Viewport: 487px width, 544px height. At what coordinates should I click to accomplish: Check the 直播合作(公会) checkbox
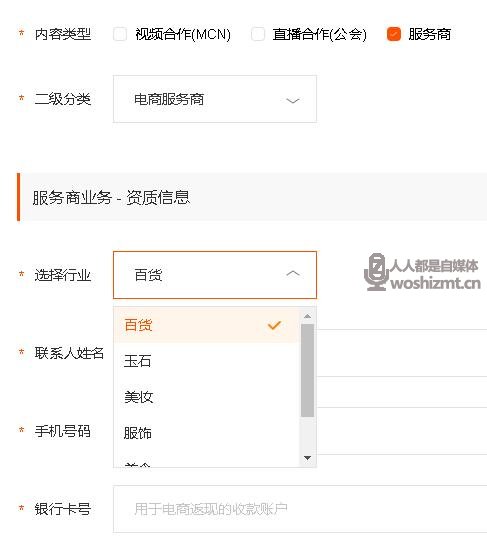pyautogui.click(x=258, y=34)
